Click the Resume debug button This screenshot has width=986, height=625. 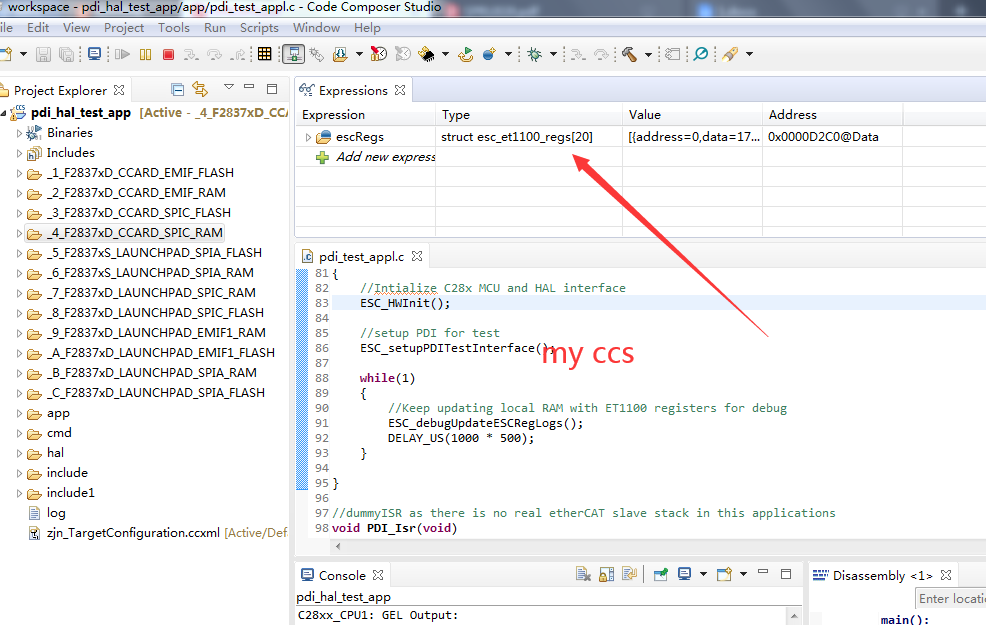(123, 55)
